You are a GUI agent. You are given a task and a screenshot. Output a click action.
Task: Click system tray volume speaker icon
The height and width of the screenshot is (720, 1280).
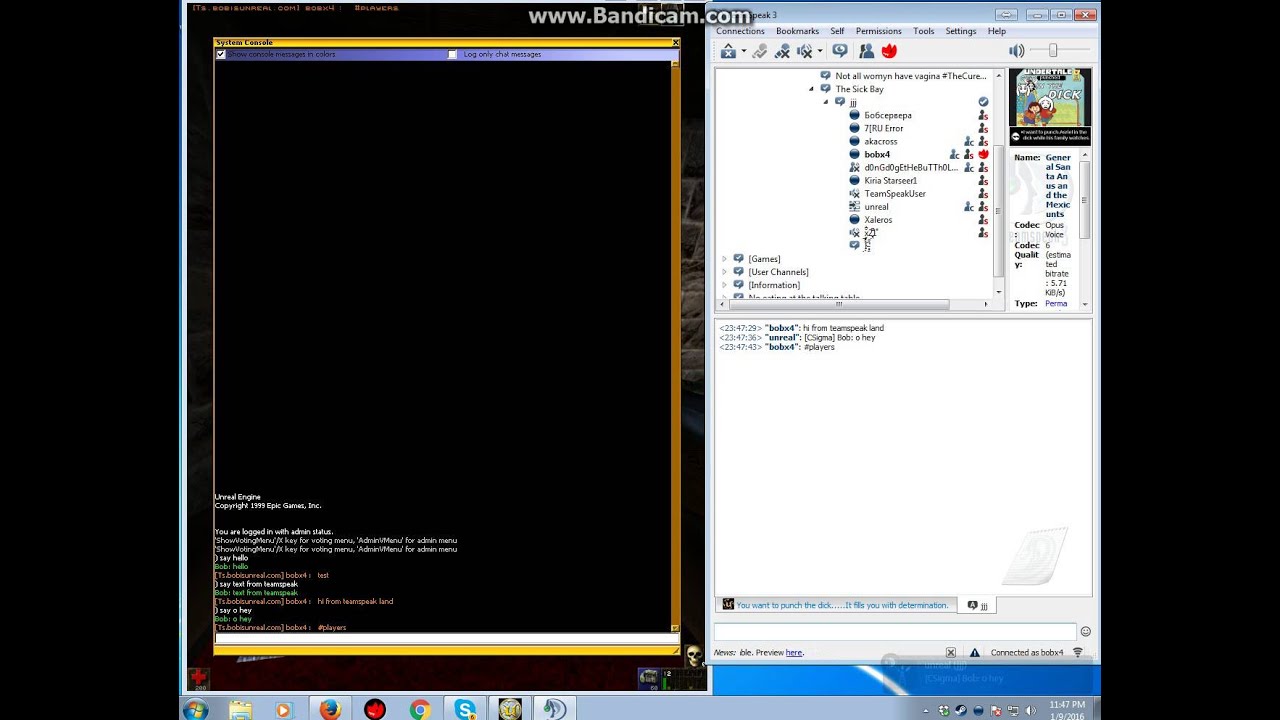pos(1031,710)
